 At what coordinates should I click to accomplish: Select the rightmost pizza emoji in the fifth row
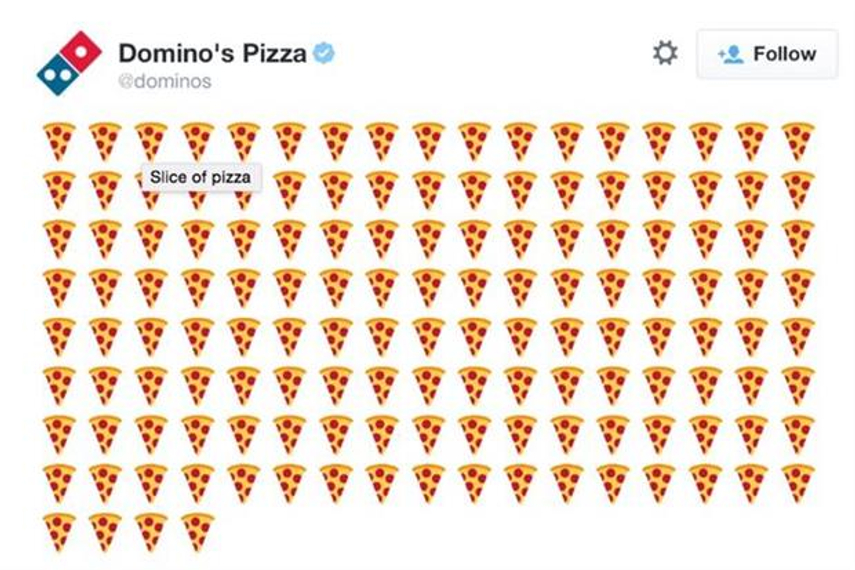(797, 336)
